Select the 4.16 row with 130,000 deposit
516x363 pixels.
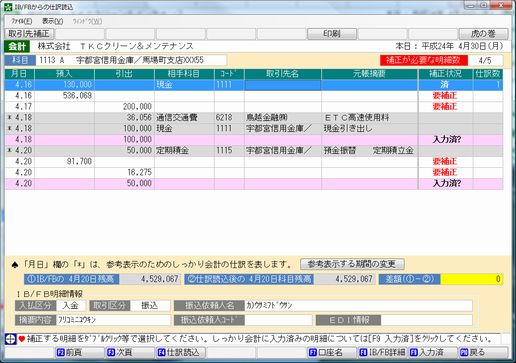click(254, 85)
